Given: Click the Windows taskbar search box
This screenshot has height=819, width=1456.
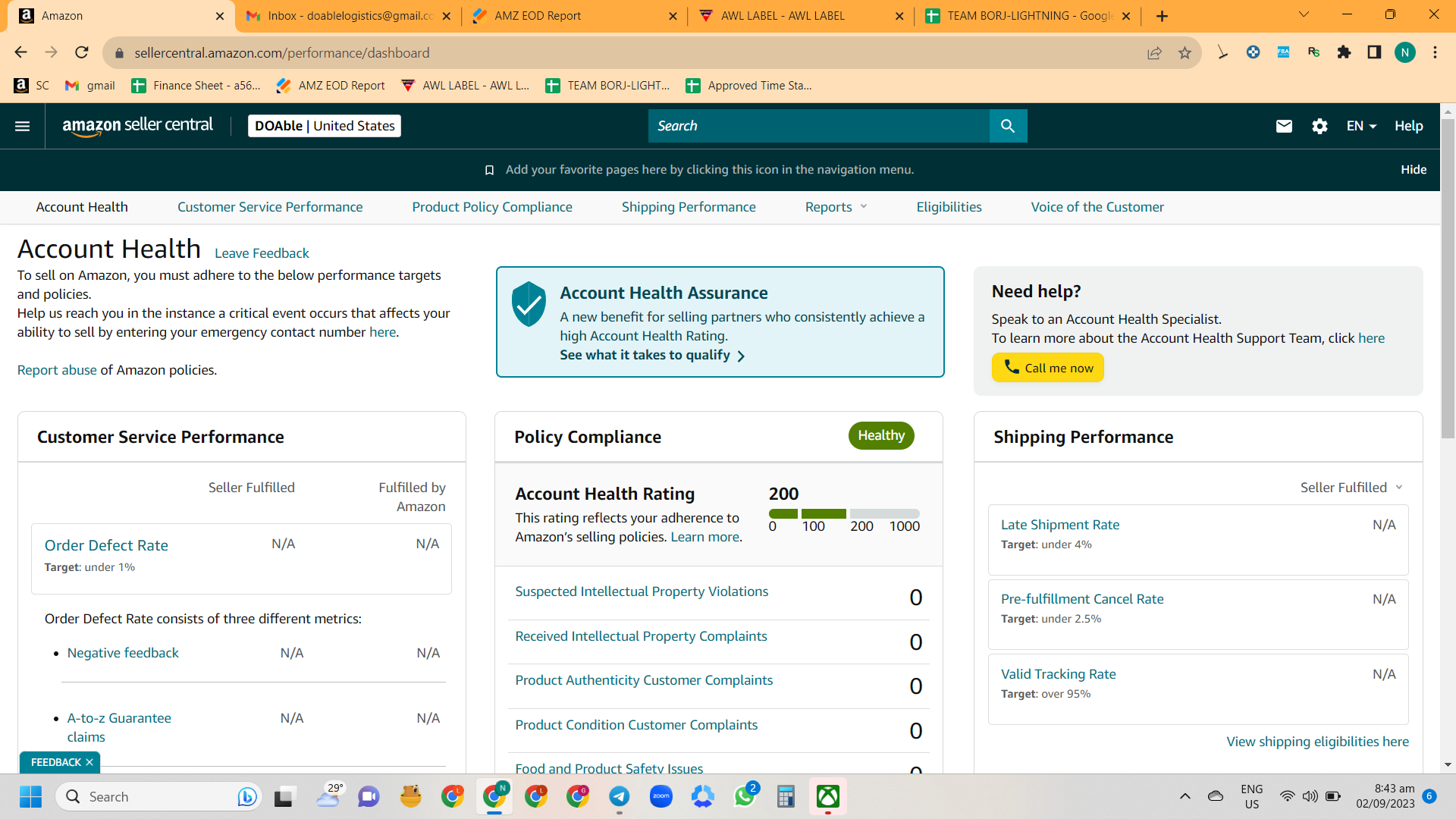Looking at the screenshot, I should coord(159,796).
